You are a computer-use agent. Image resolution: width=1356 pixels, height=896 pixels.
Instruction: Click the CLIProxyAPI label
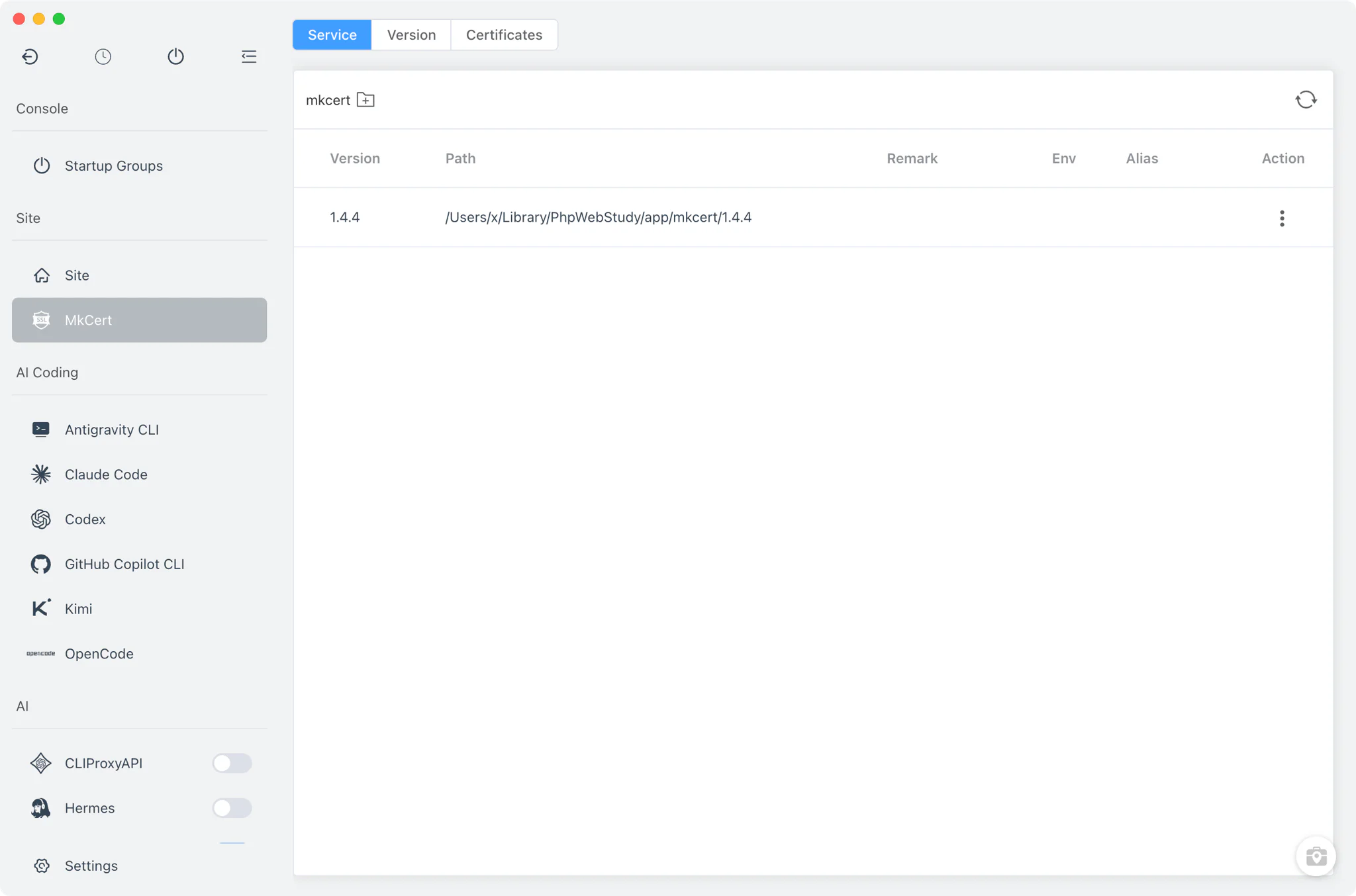coord(103,763)
